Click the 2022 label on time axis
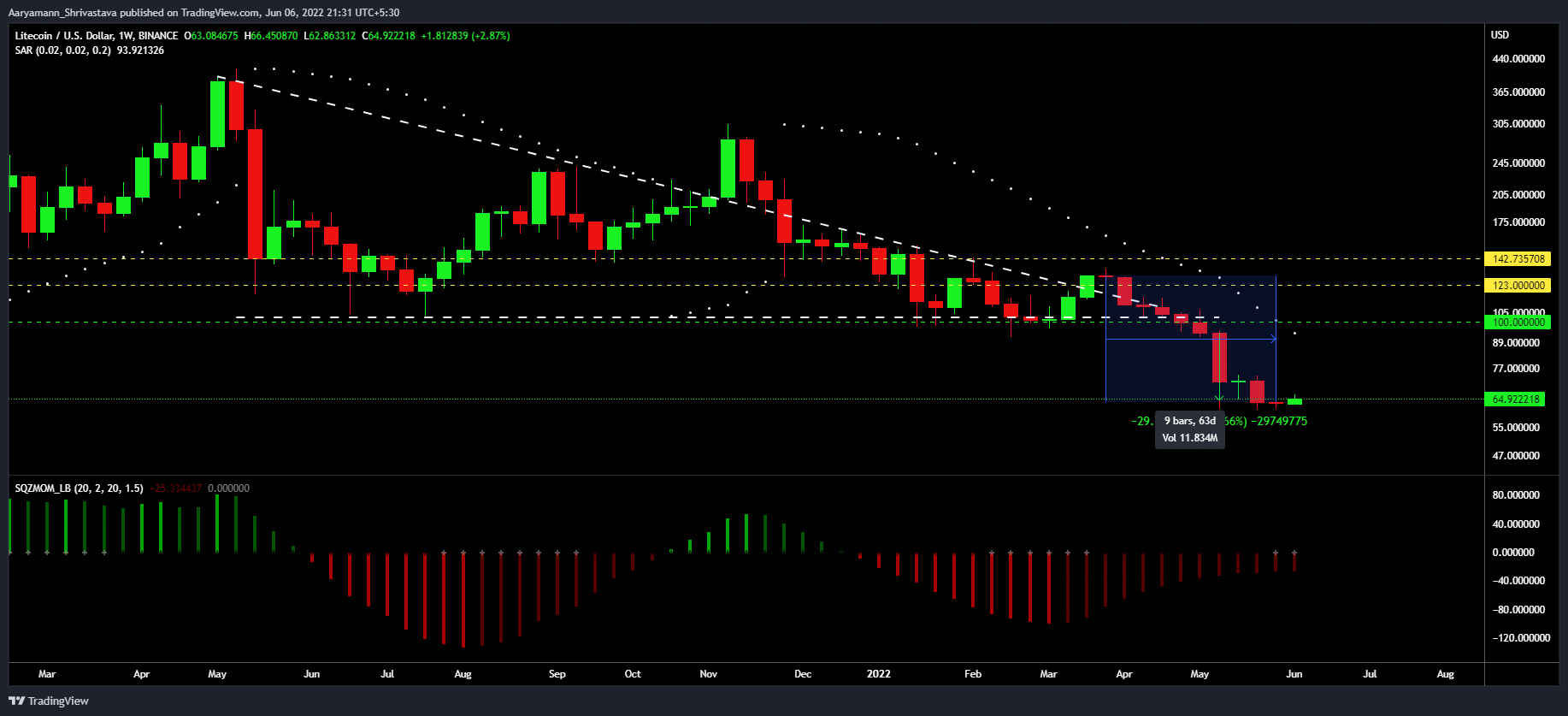 coord(879,674)
